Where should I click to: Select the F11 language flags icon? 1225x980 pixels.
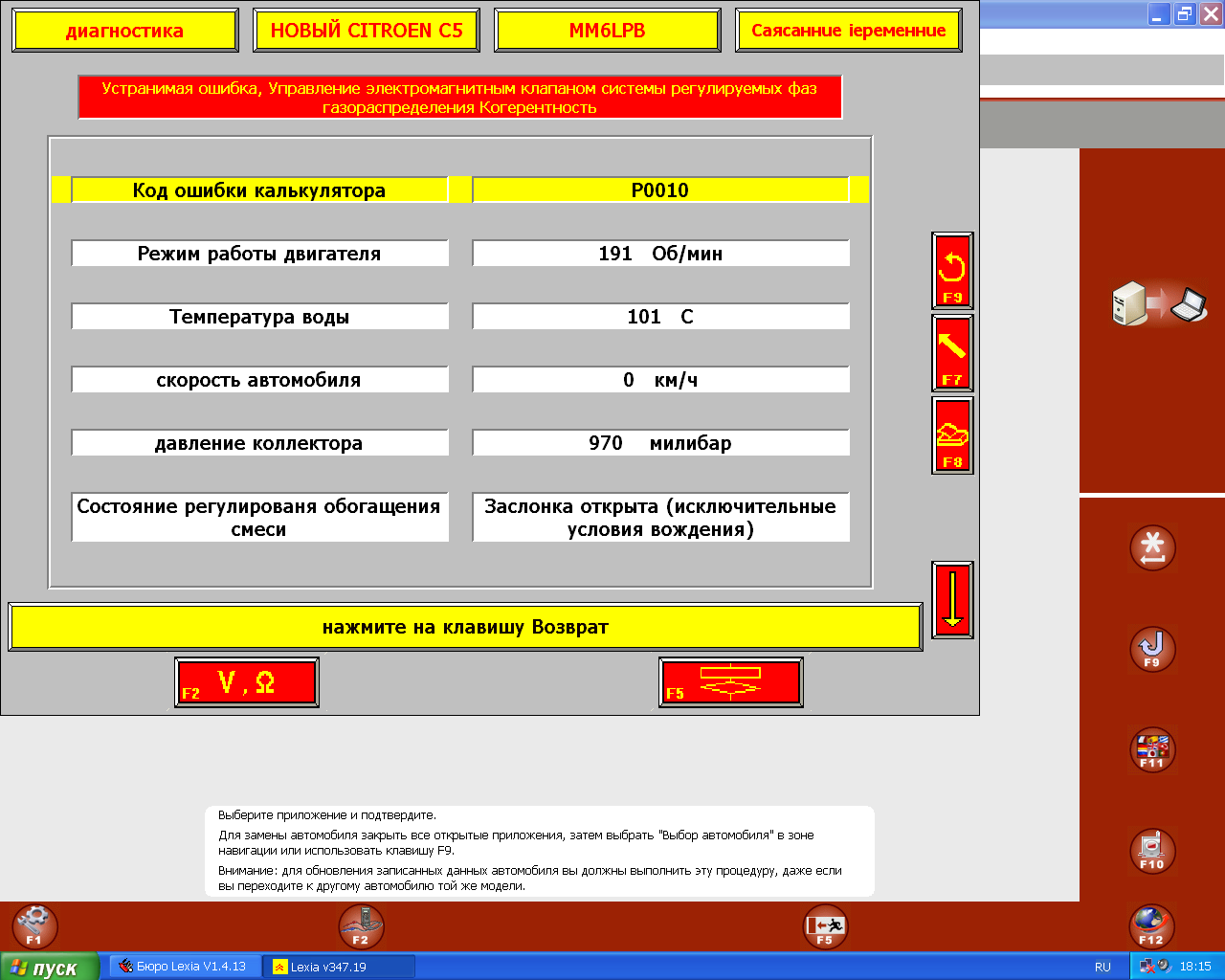(x=1152, y=749)
